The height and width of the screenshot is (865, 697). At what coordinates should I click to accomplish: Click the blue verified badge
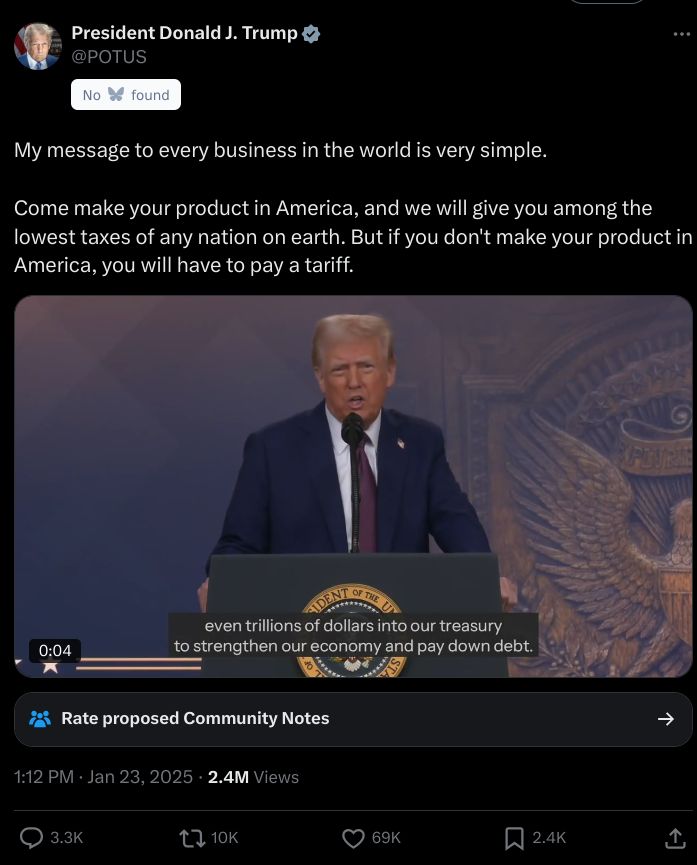click(x=312, y=34)
